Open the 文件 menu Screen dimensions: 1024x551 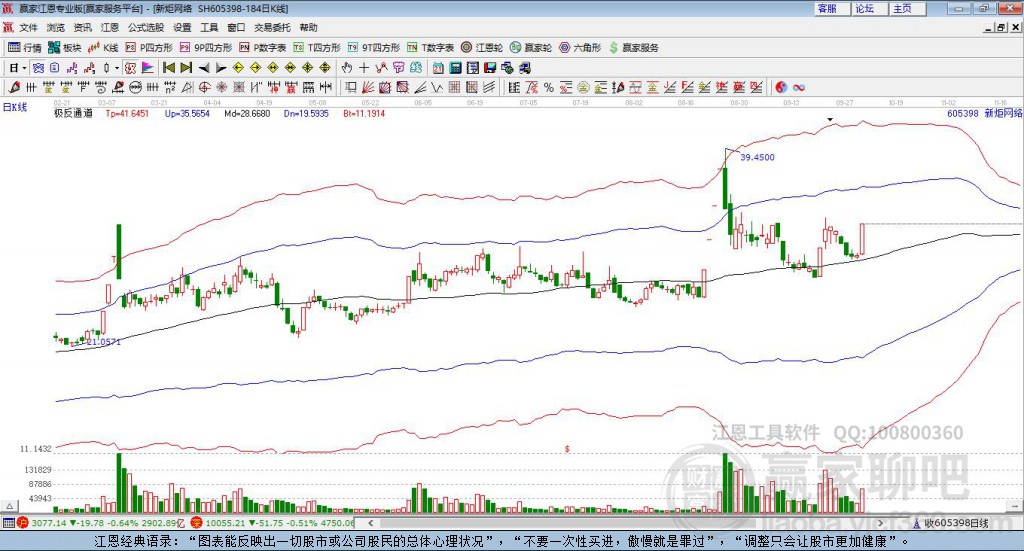pos(28,27)
